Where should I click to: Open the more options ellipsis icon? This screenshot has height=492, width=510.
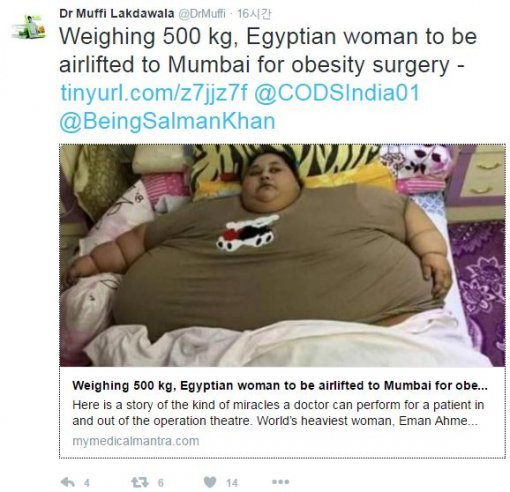(x=281, y=482)
